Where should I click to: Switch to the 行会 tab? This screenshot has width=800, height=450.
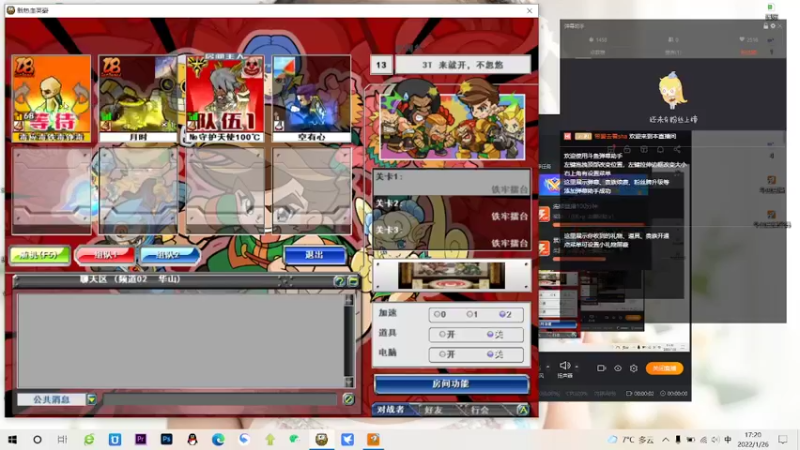480,409
